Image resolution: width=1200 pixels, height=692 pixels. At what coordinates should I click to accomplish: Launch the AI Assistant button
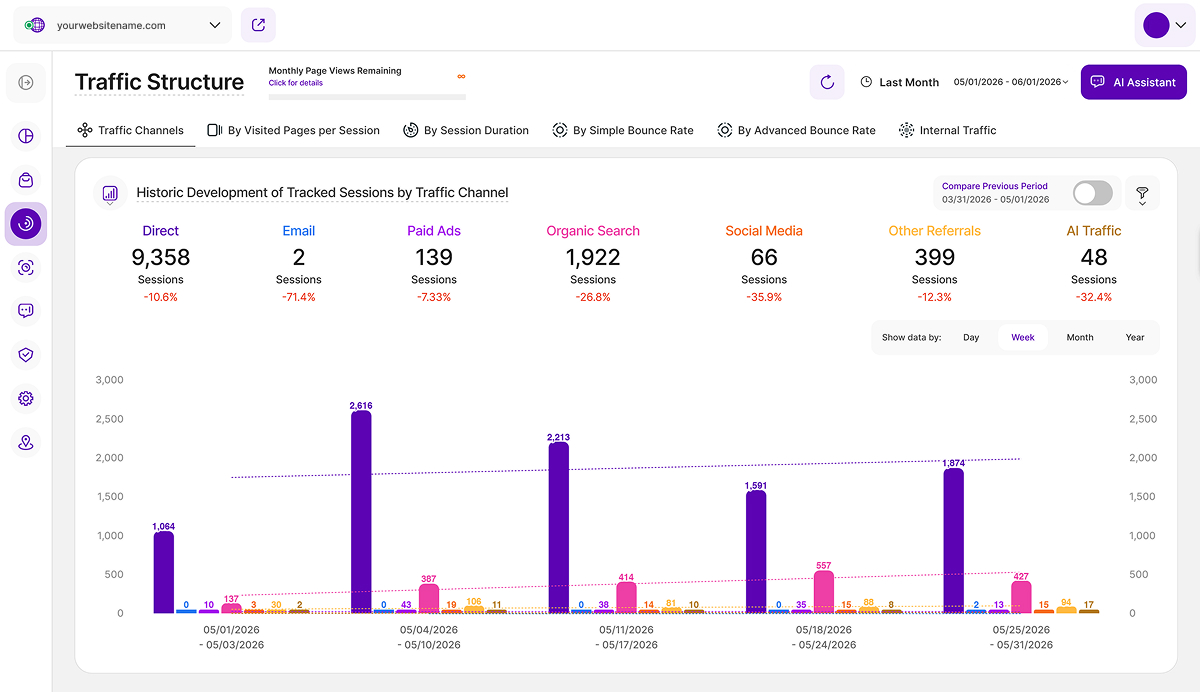click(x=1133, y=82)
